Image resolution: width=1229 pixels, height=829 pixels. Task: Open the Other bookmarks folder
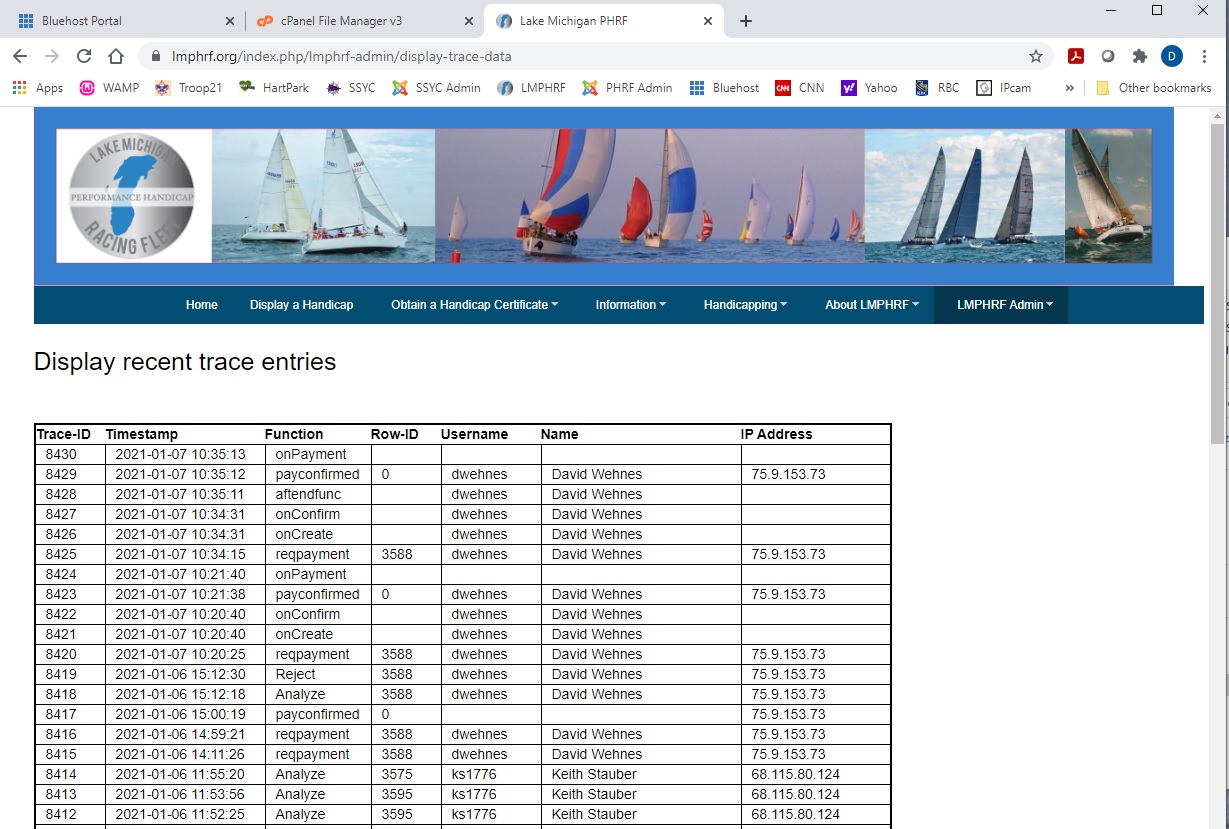1153,88
